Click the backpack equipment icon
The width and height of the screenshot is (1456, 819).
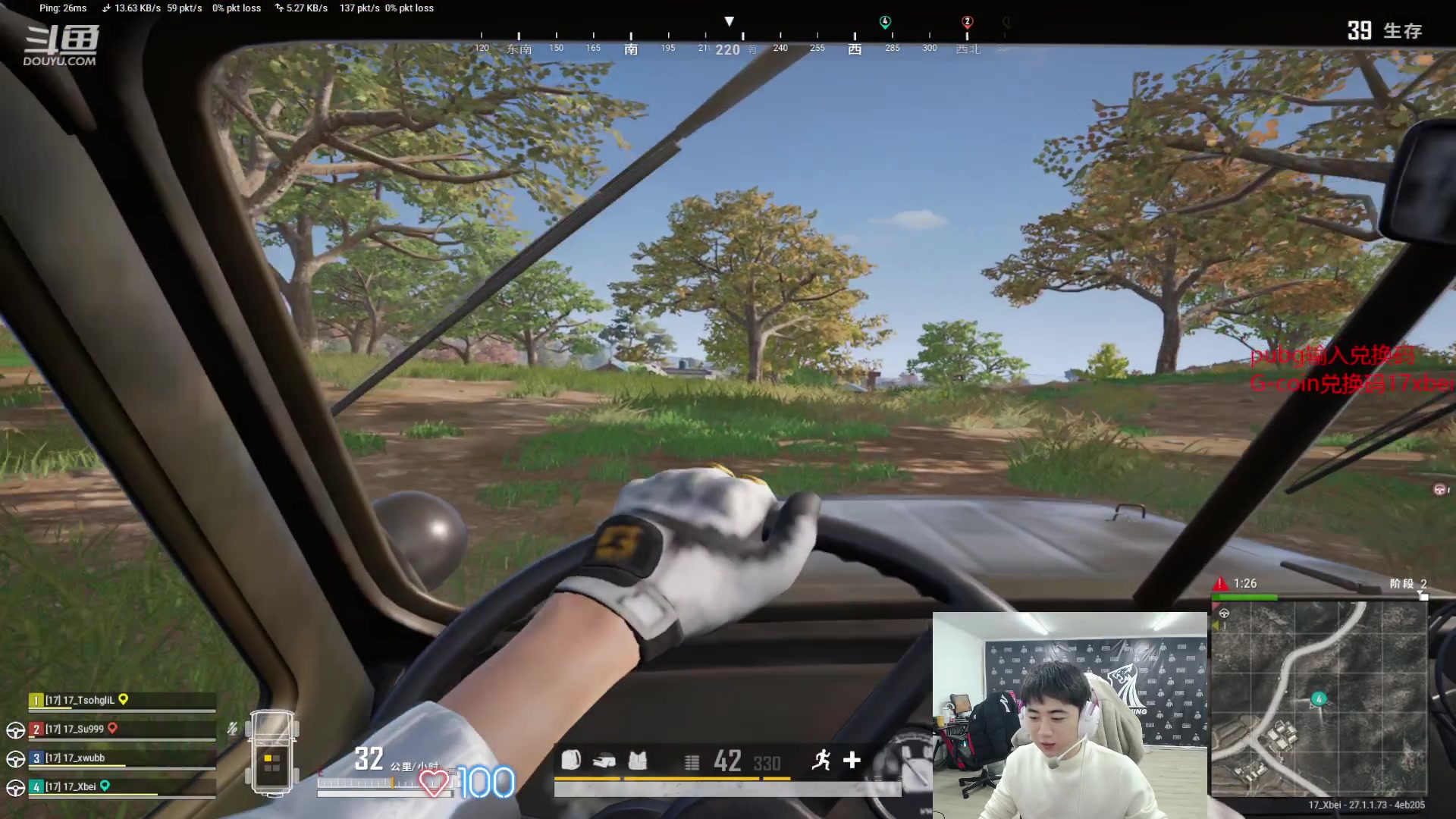[x=571, y=760]
